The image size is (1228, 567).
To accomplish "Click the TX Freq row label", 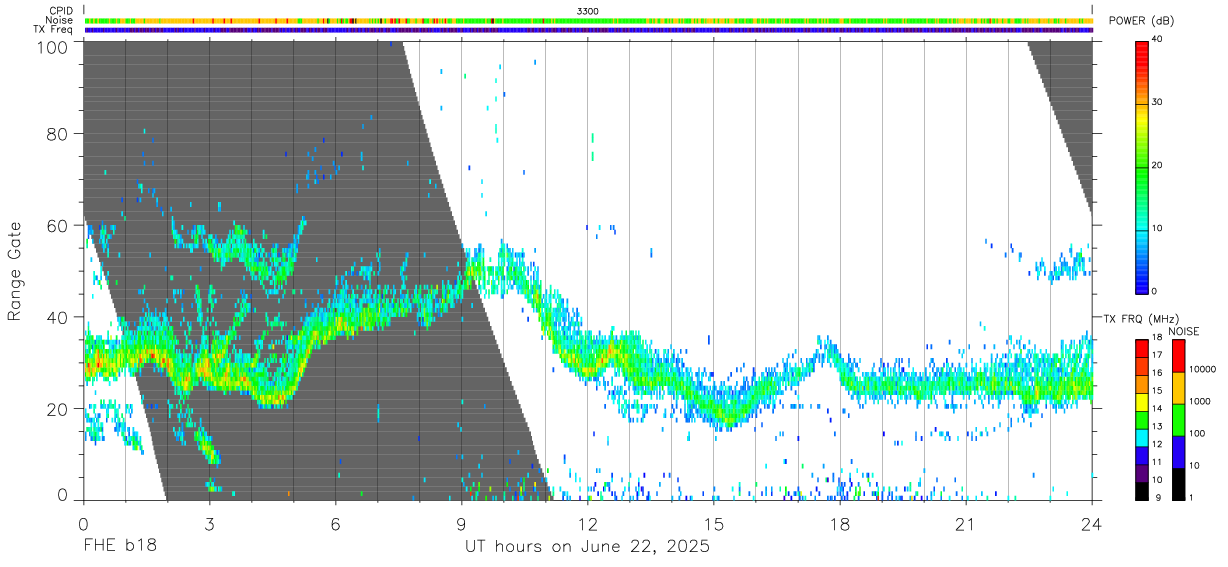I will pyautogui.click(x=54, y=30).
